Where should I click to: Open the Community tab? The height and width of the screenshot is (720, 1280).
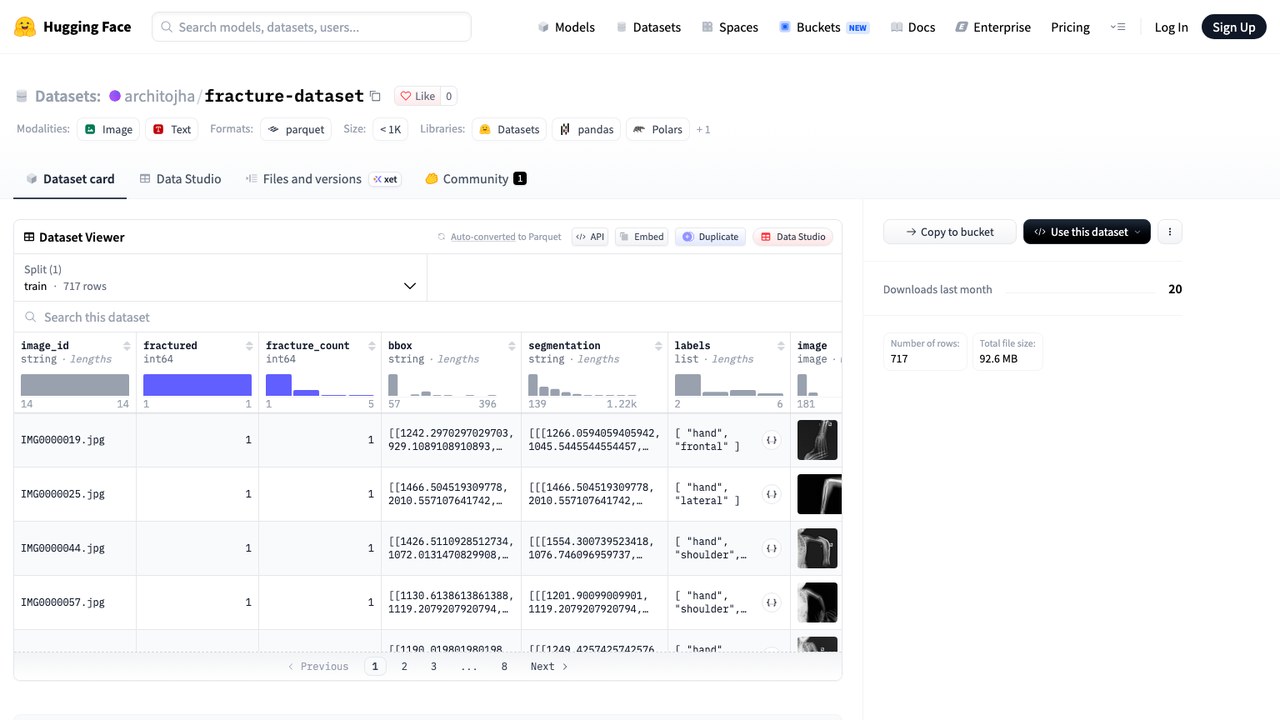476,179
